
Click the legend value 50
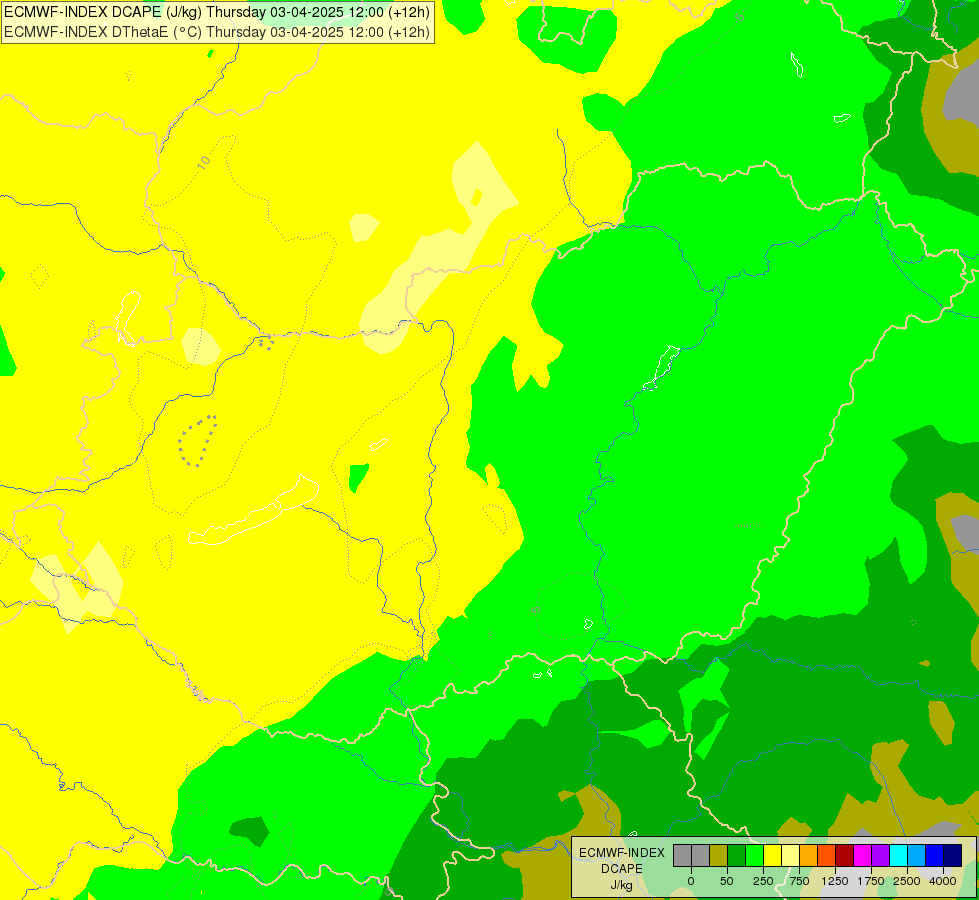coord(727,881)
